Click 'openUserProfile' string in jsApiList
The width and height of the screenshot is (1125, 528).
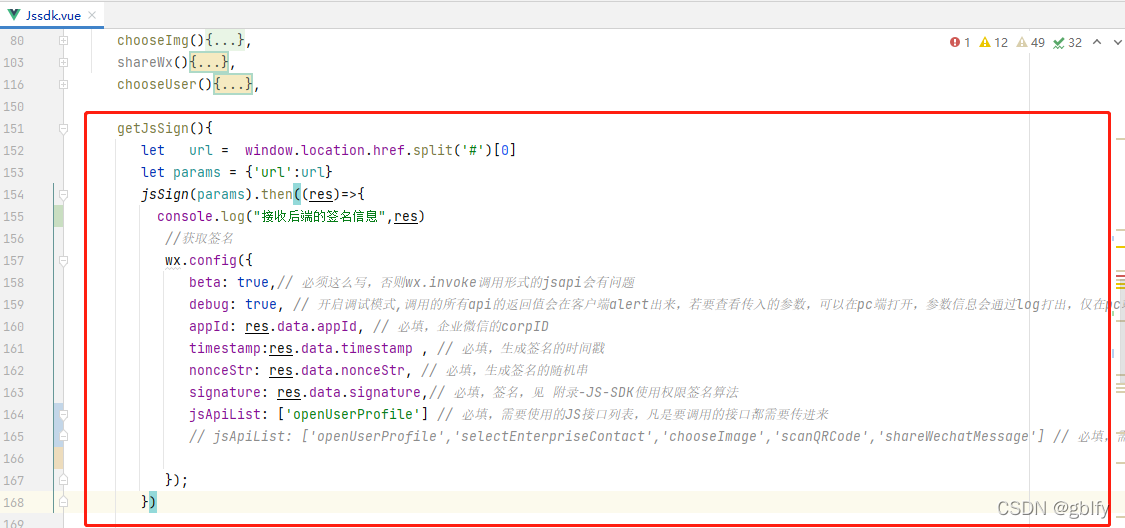(x=353, y=415)
